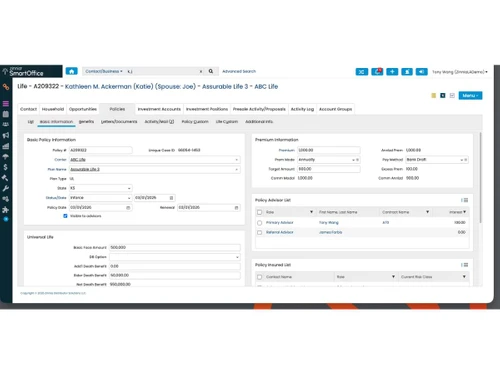Viewport: 500px width, 375px height.
Task: Open the Contact/Business search type dropdown
Action: pyautogui.click(x=104, y=71)
